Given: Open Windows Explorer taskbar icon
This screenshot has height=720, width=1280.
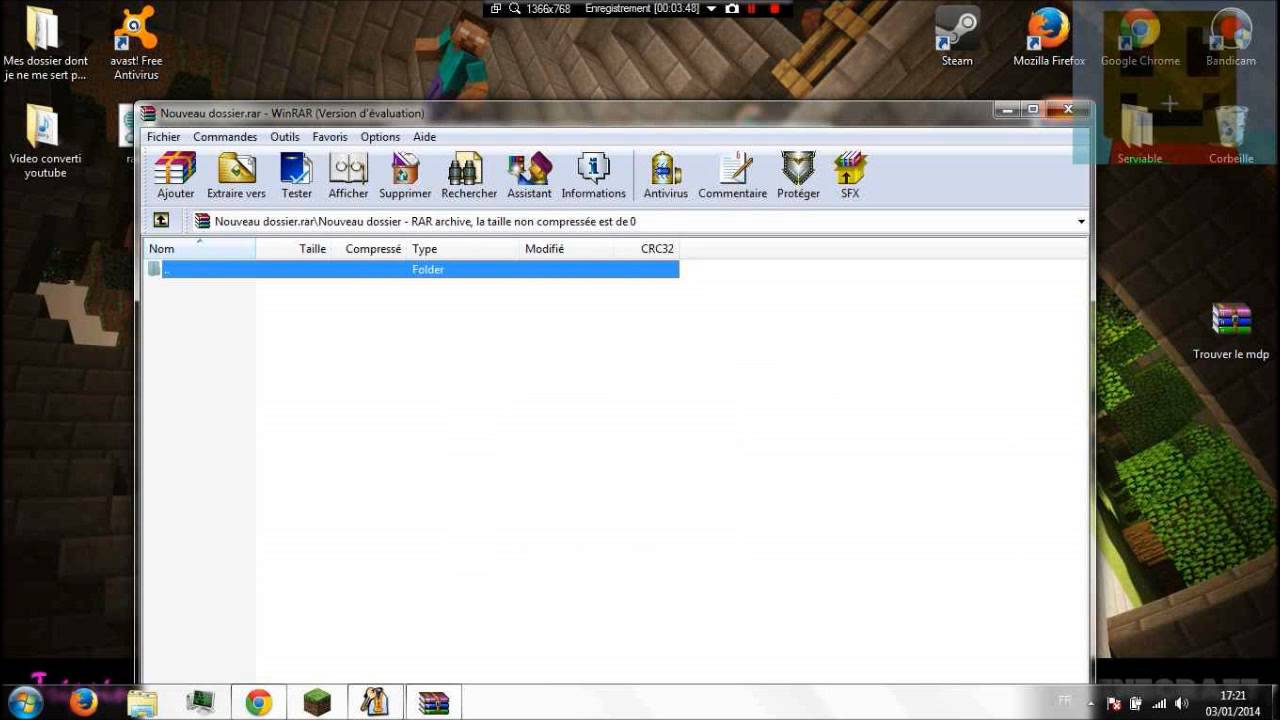Looking at the screenshot, I should pos(142,702).
